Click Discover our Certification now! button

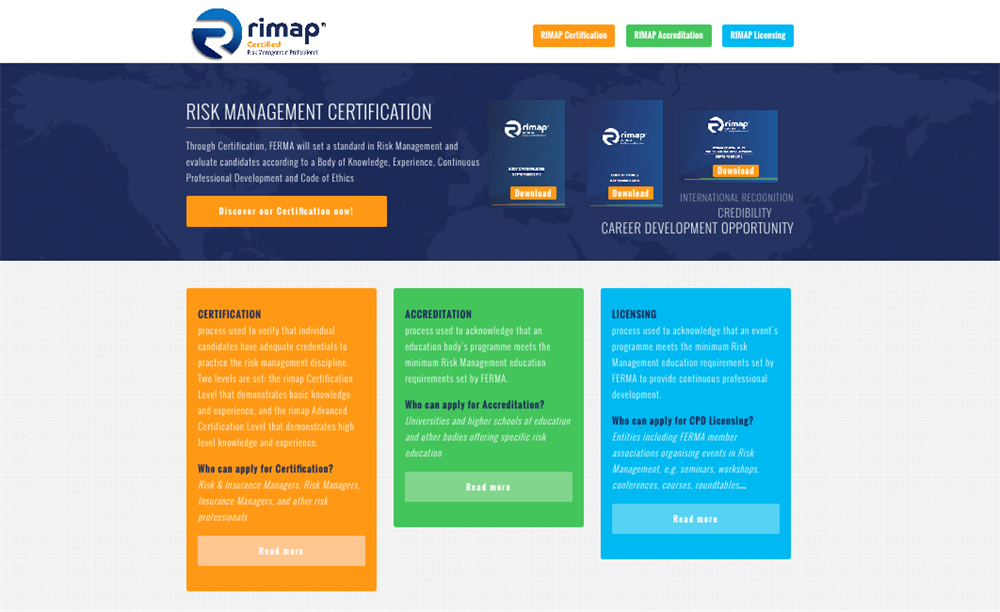point(286,211)
